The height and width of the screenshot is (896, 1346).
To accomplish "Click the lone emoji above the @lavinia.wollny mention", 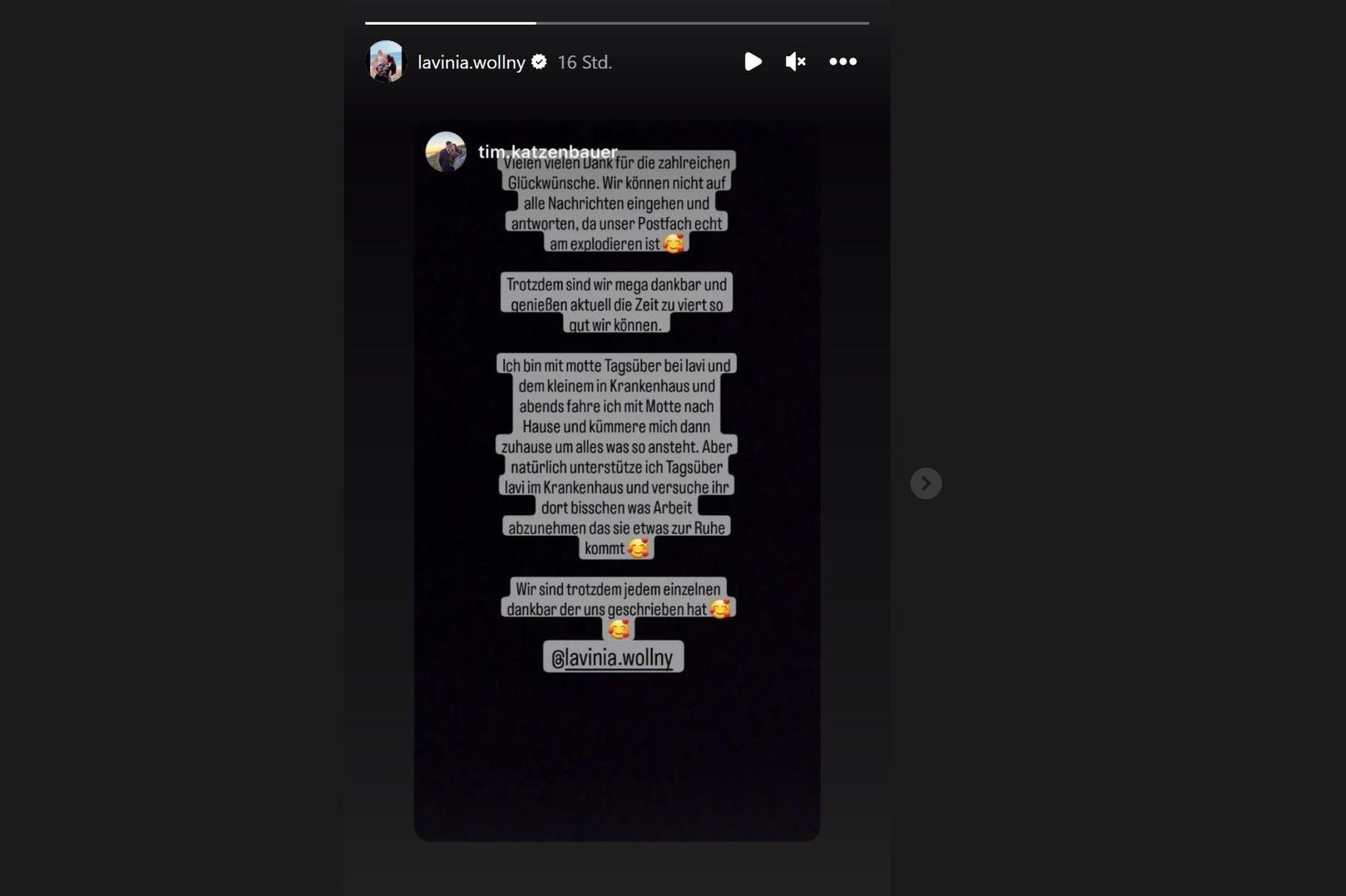I will (x=618, y=629).
